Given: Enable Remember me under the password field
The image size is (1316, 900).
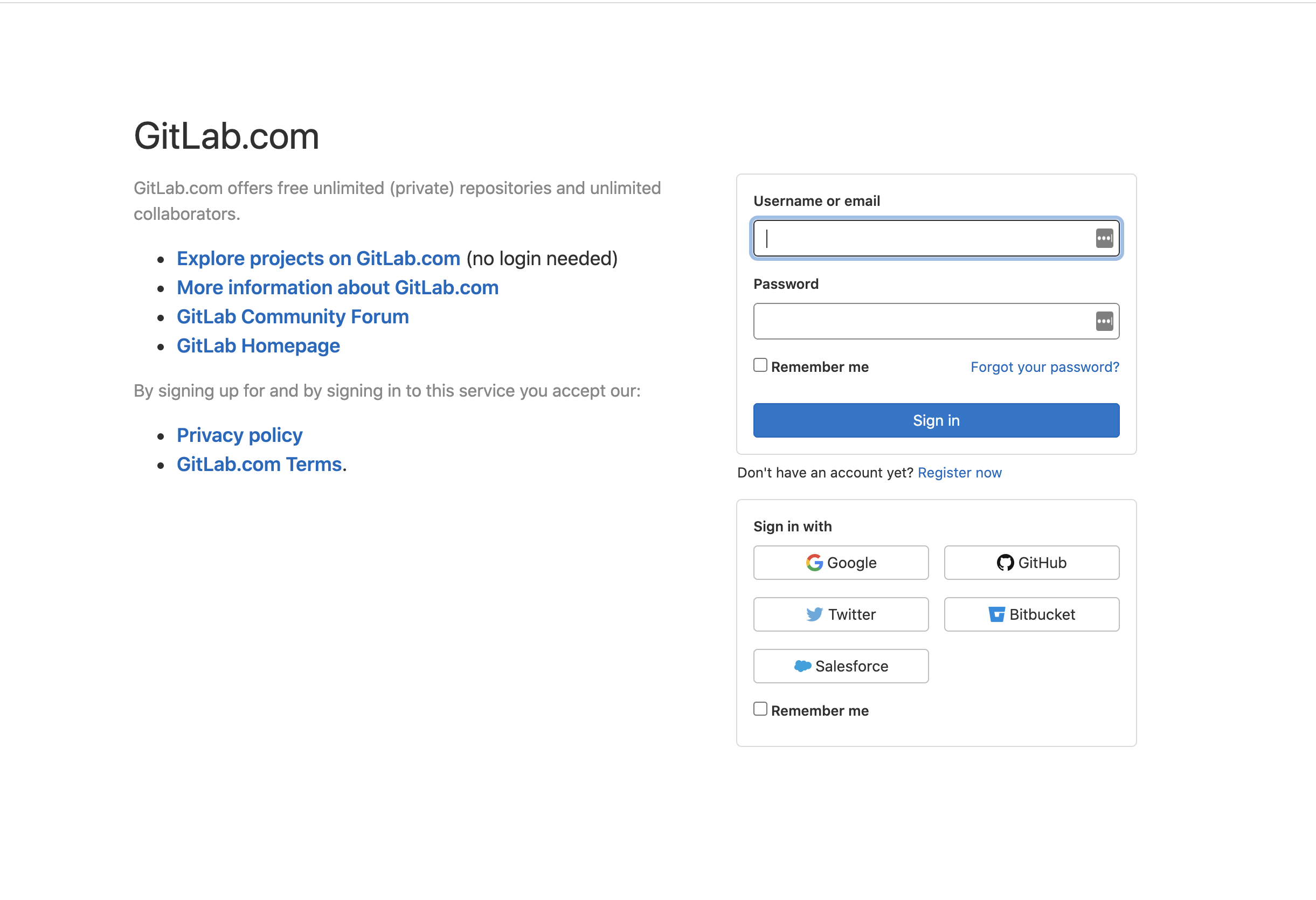Looking at the screenshot, I should 759,365.
